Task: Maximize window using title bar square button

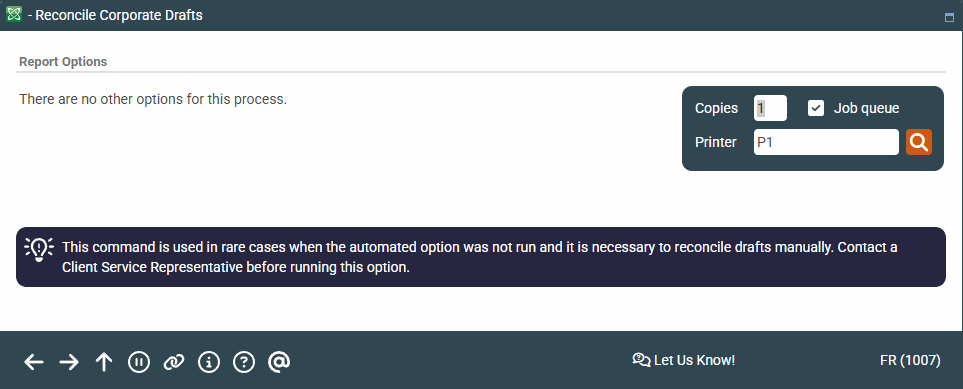Action: 949,18
